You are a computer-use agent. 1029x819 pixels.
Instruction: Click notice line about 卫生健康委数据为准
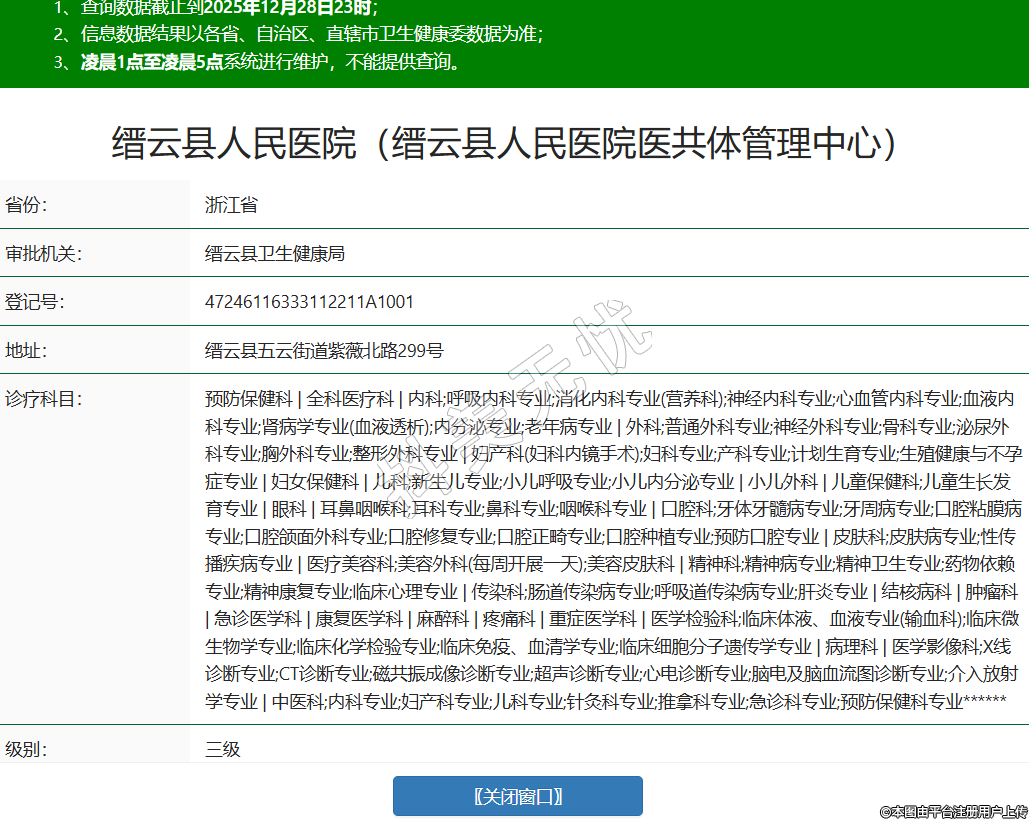pyautogui.click(x=311, y=34)
